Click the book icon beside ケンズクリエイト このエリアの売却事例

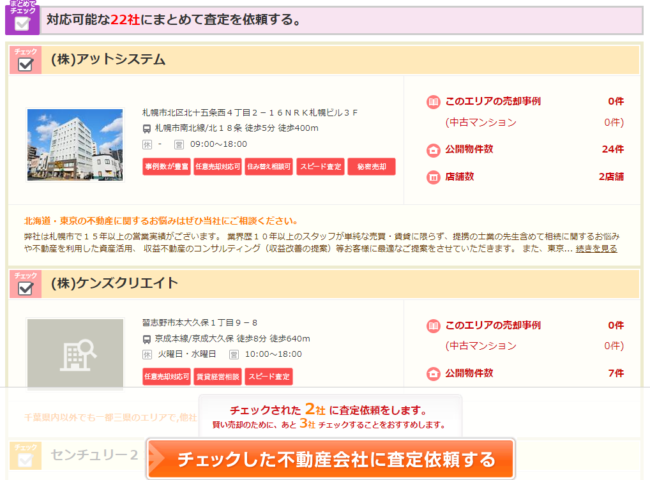click(433, 326)
